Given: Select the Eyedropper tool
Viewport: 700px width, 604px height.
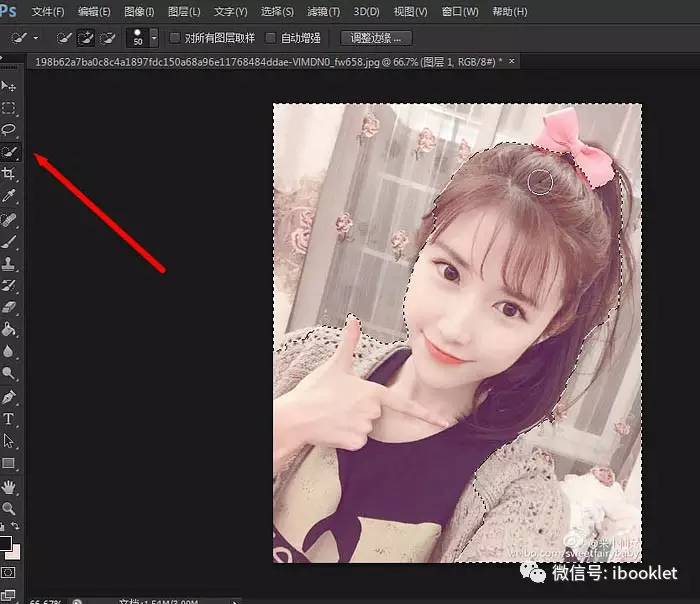Looking at the screenshot, I should tap(9, 196).
